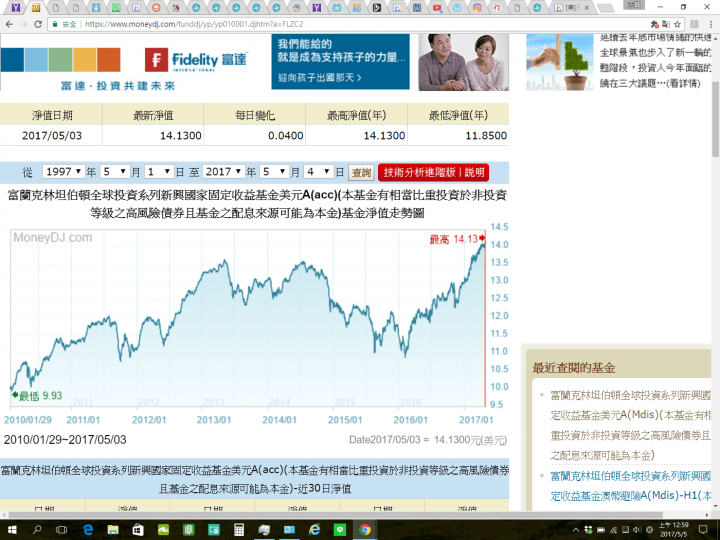The image size is (720, 540).
Task: Show hidden system tray icons chevron
Action: coord(576,530)
